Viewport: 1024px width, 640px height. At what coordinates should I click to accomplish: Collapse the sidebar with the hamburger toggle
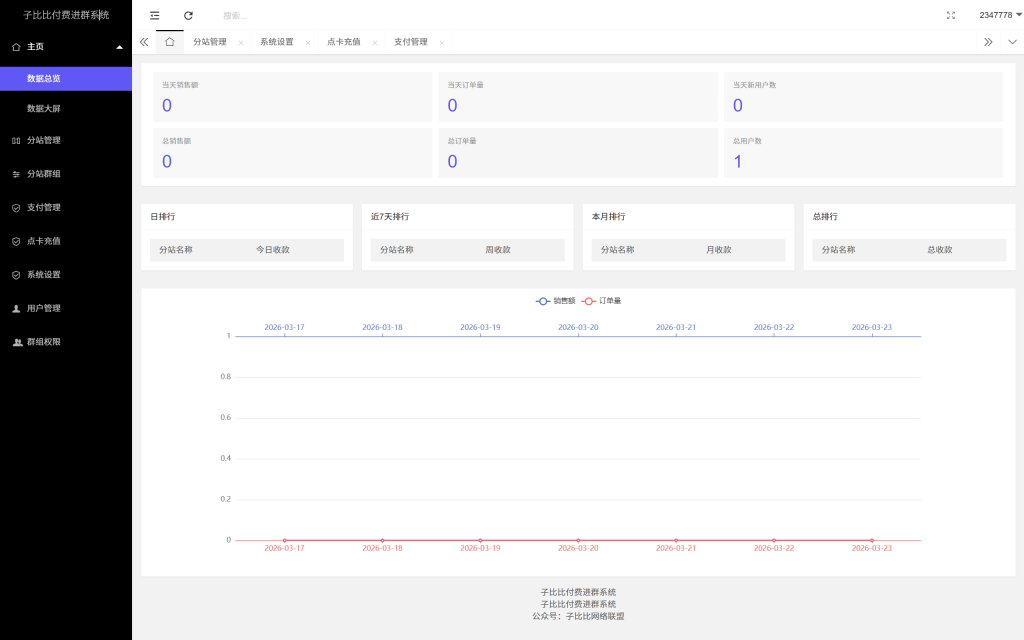154,15
